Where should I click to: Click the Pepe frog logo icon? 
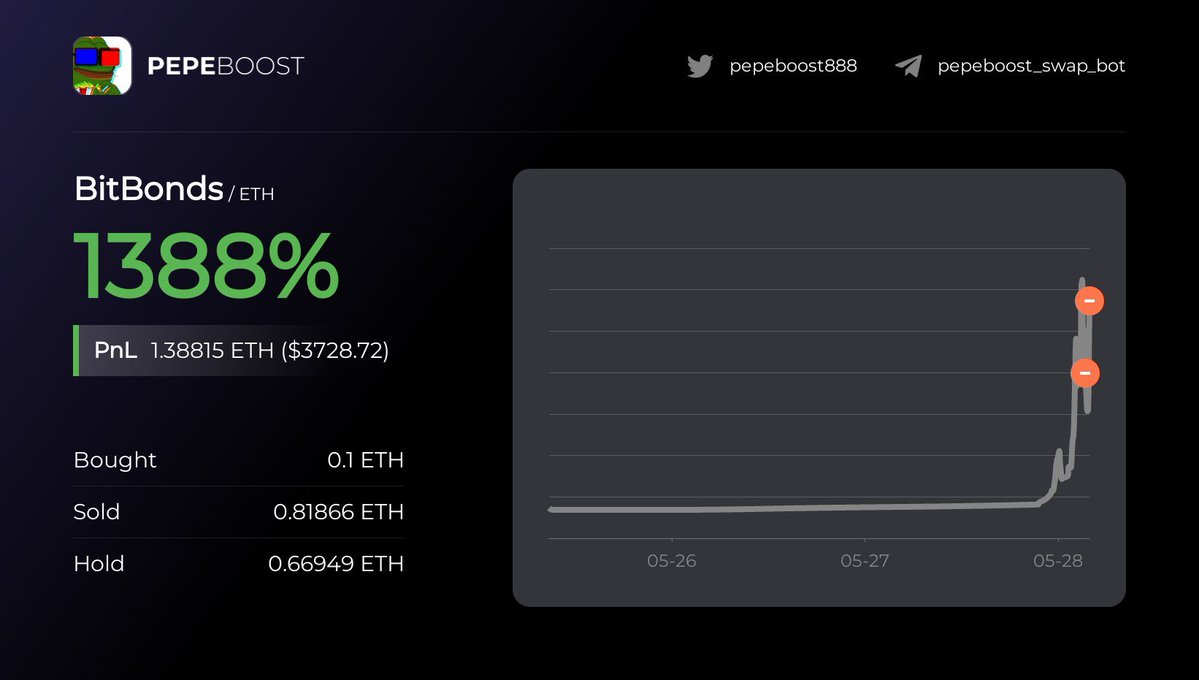pyautogui.click(x=102, y=66)
